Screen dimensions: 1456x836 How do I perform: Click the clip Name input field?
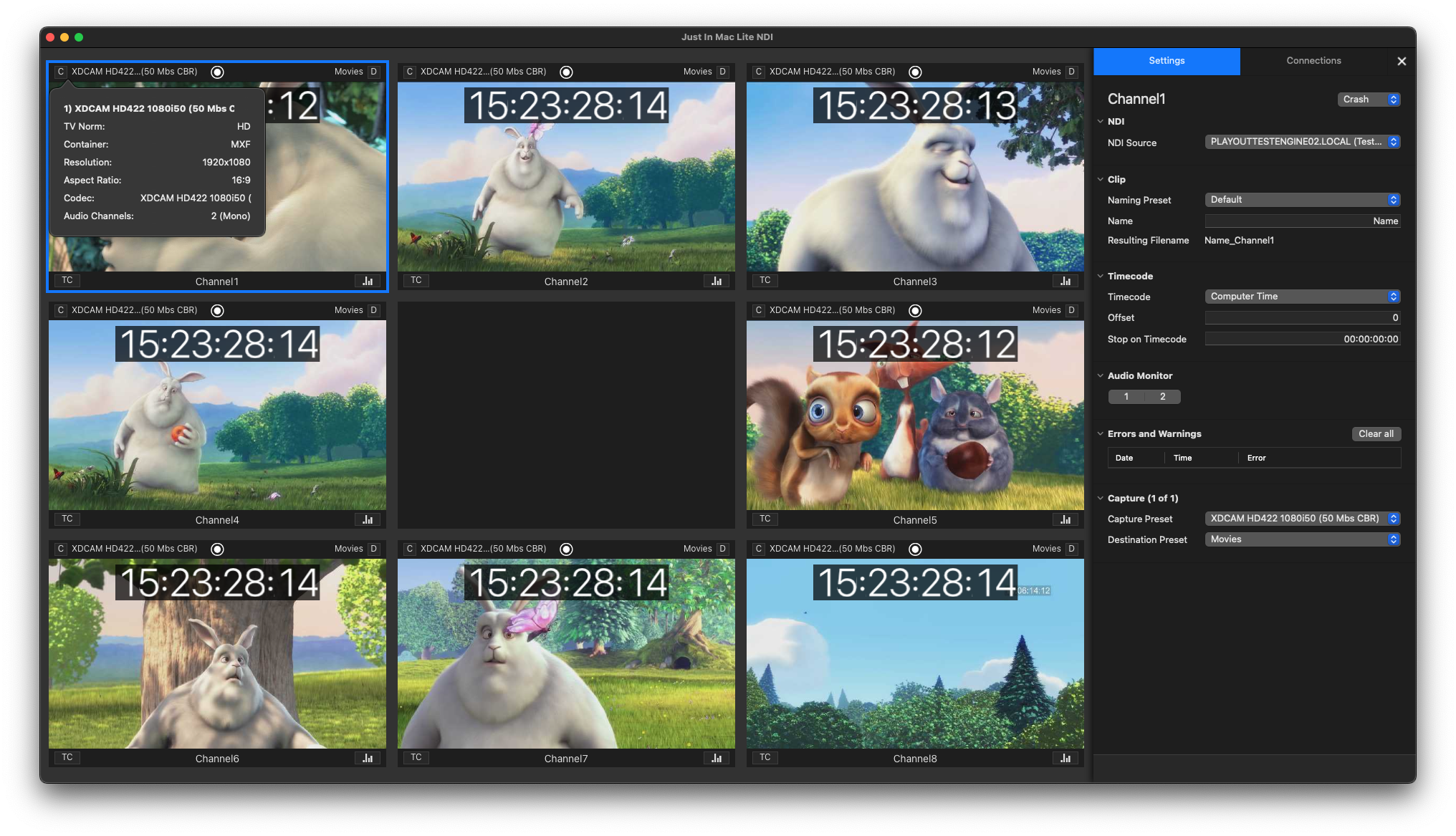point(1302,221)
